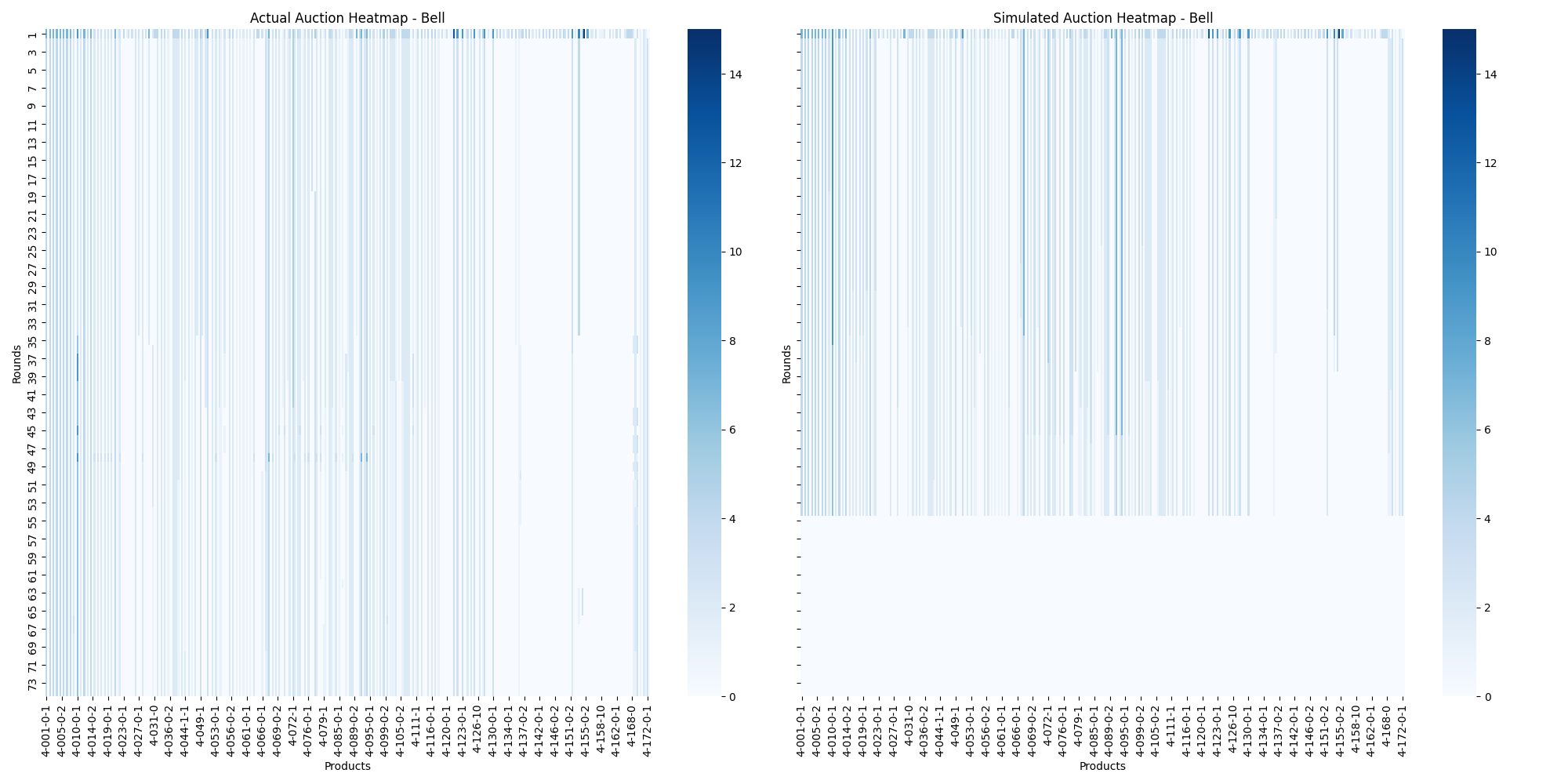Click round label 73 on the Actual heatmap
This screenshot has width=1568, height=784.
(x=32, y=684)
